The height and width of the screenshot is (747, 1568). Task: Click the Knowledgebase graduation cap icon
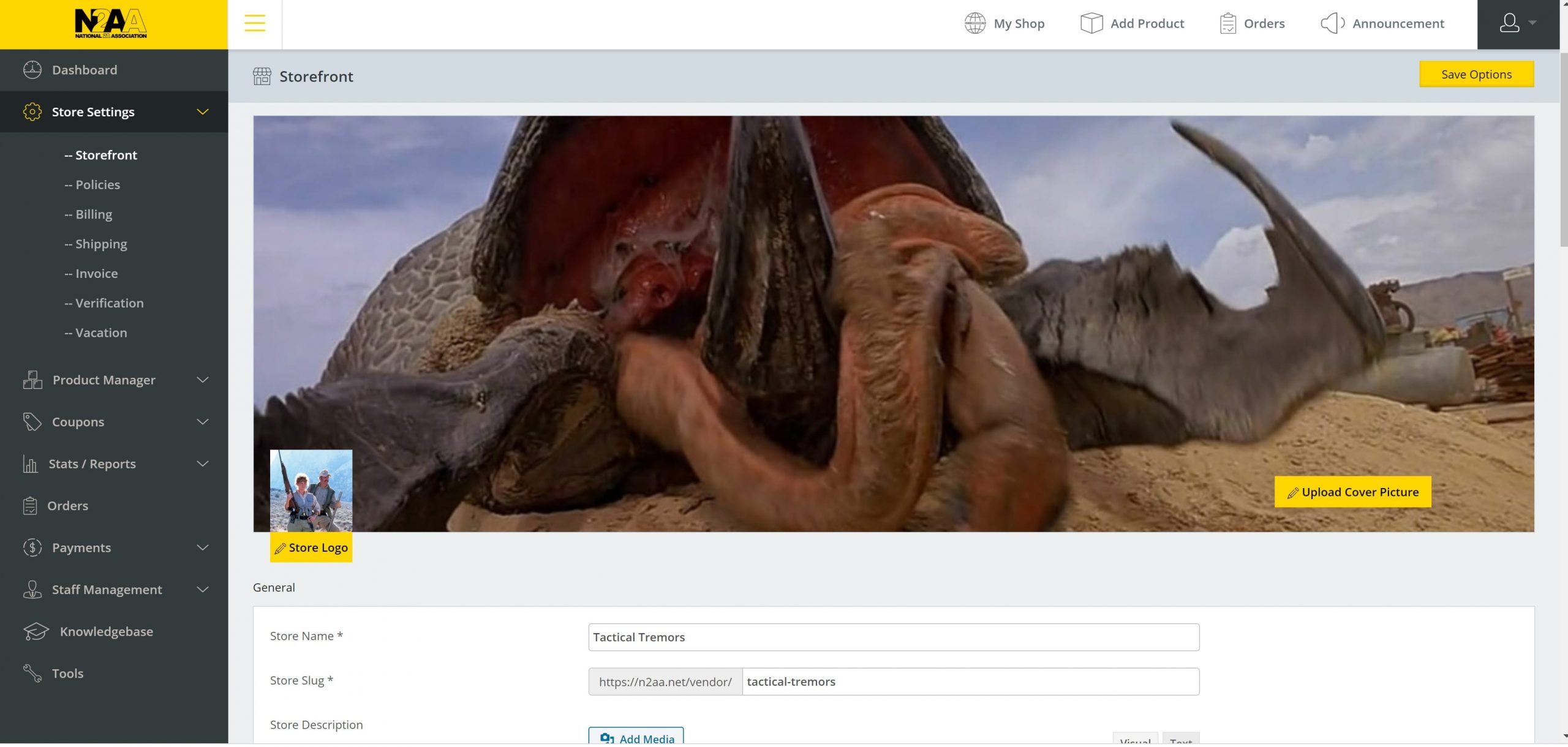(x=36, y=631)
